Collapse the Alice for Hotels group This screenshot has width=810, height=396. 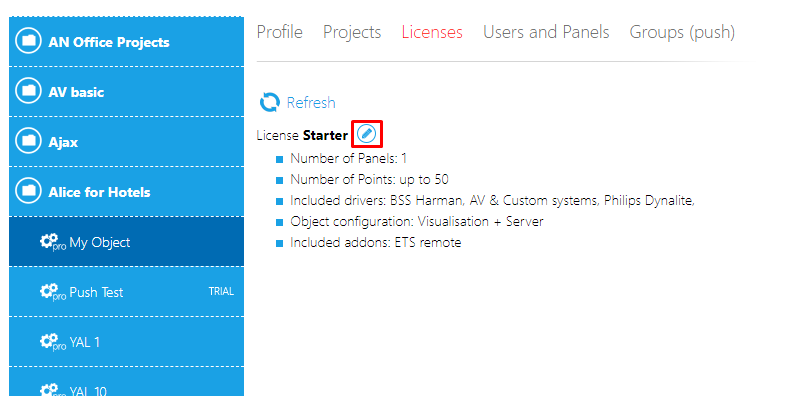coord(126,192)
